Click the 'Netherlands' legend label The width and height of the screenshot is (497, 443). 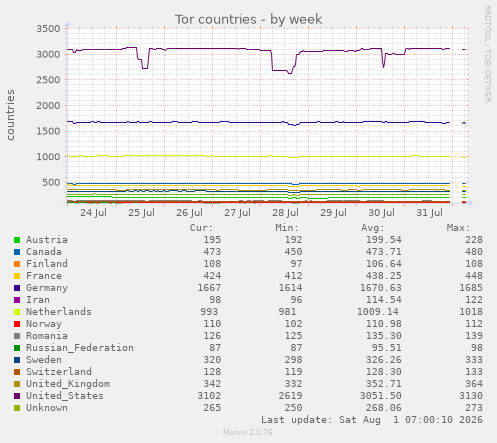[59, 312]
